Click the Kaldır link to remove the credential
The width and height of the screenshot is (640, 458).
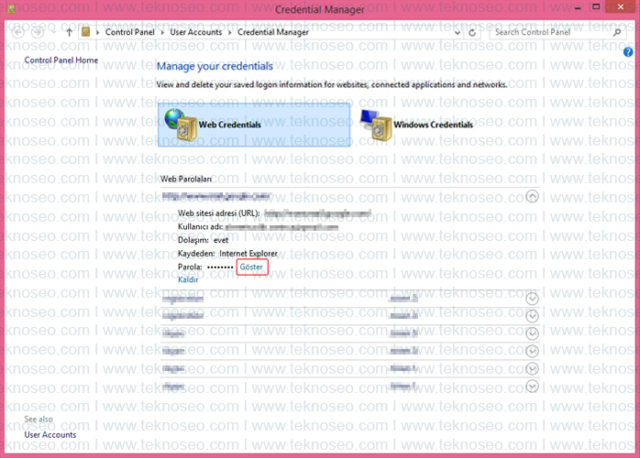188,280
